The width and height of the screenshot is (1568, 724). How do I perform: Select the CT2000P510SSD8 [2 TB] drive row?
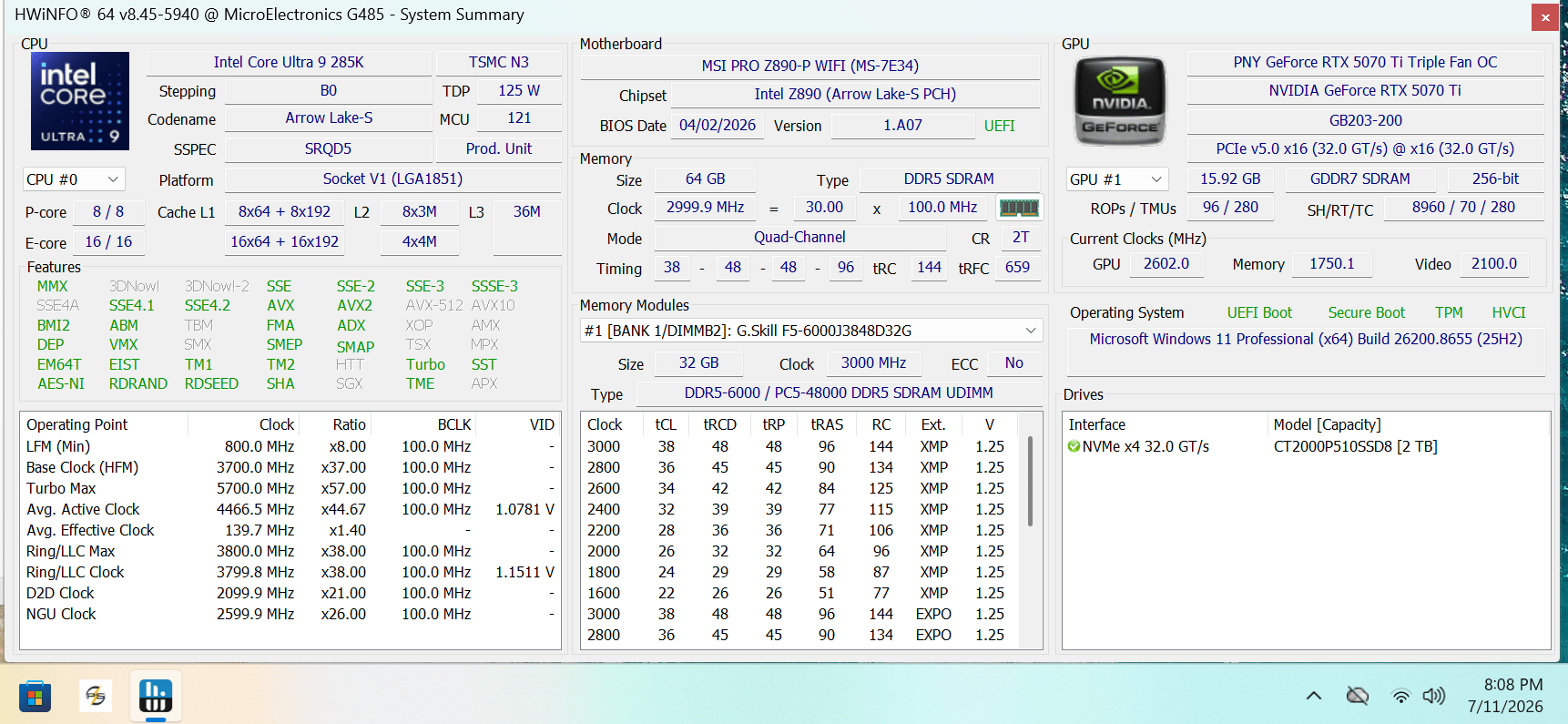pos(1307,446)
